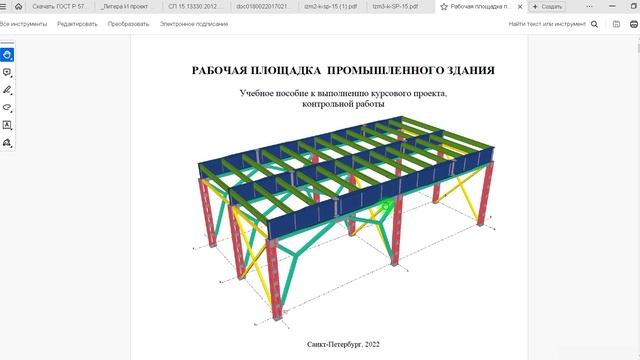Click the text 'Учебное пособие к выполнению курсового проекта,'

tap(343, 93)
